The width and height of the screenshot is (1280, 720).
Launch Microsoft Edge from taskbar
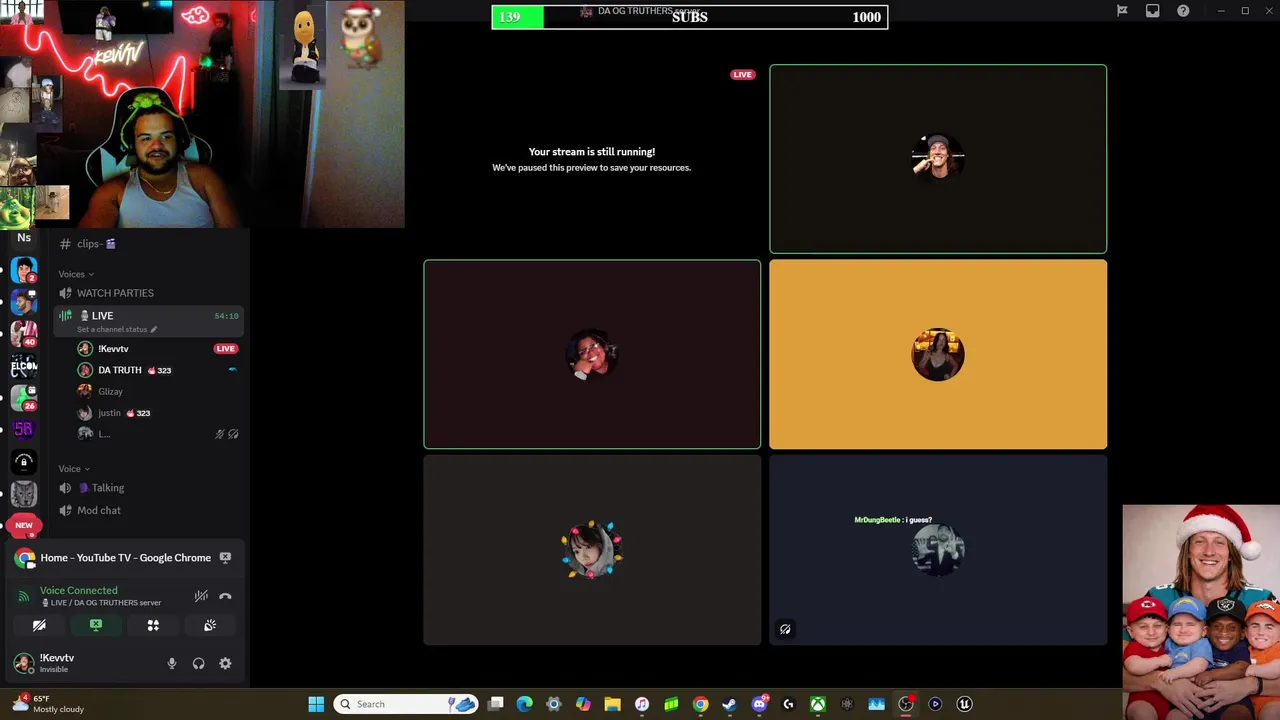point(525,704)
